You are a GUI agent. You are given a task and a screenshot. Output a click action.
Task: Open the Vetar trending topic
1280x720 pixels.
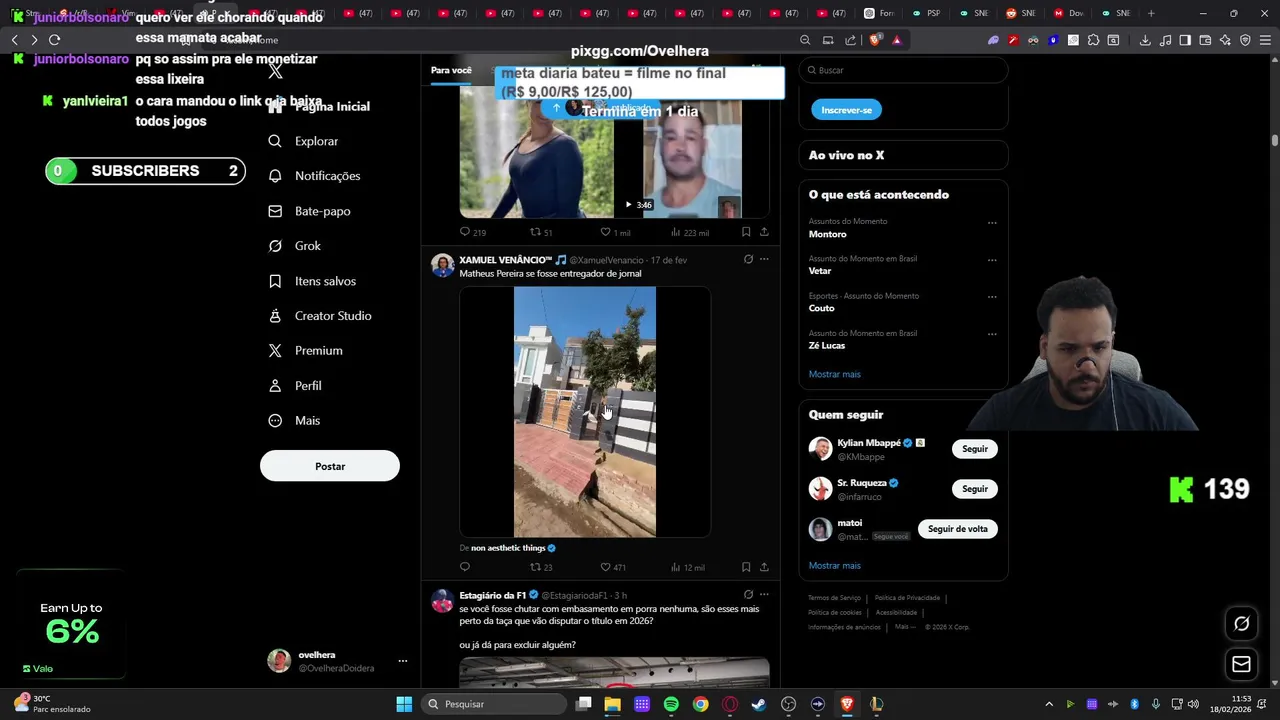pyautogui.click(x=820, y=271)
